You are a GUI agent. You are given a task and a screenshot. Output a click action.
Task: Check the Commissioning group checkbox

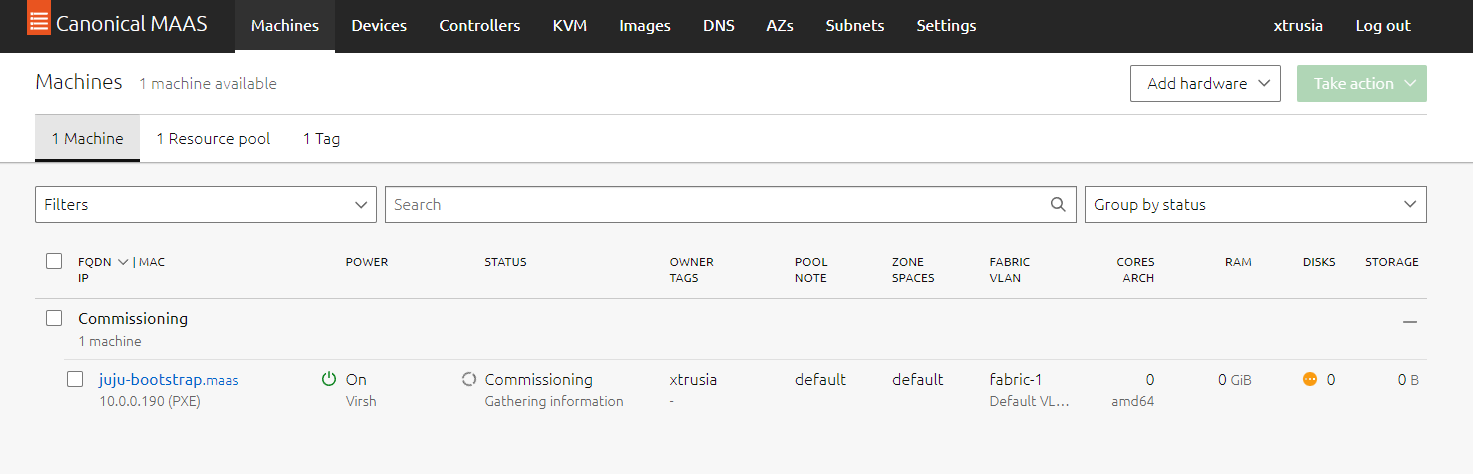click(54, 318)
